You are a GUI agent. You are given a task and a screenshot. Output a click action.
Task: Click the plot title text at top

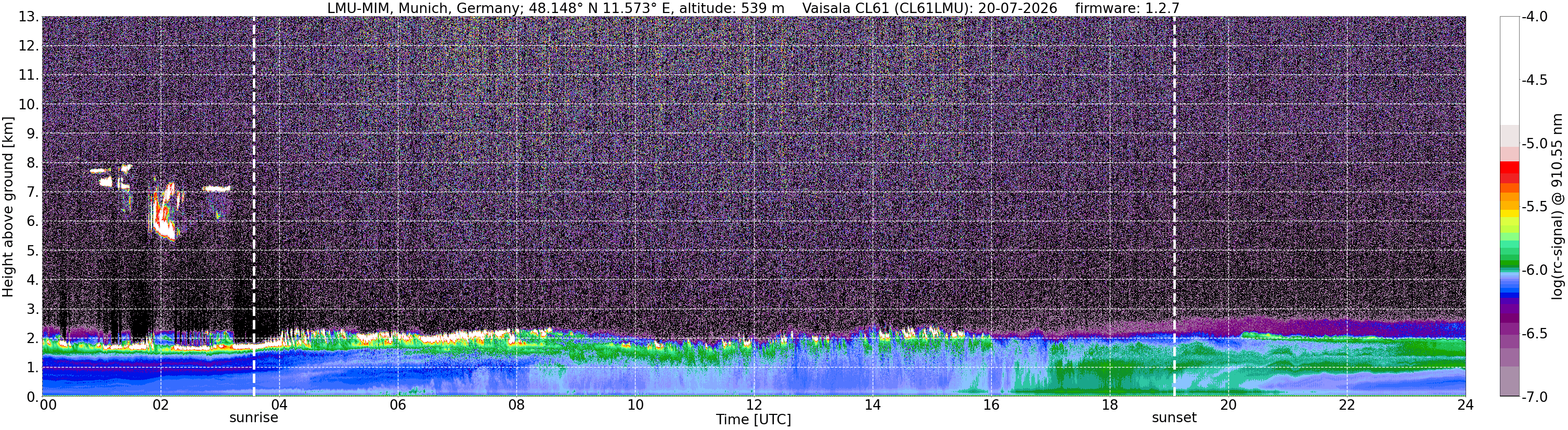[x=753, y=8]
